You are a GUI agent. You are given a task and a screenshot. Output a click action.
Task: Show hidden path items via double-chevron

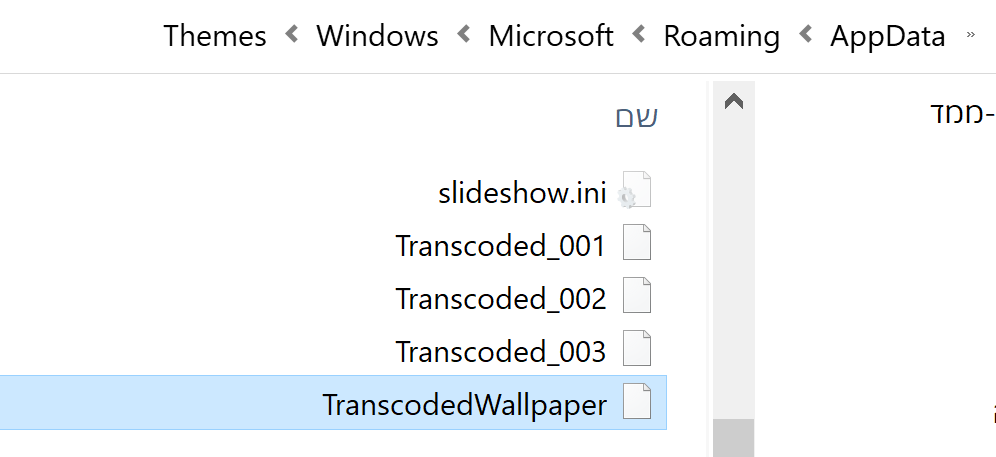(970, 36)
